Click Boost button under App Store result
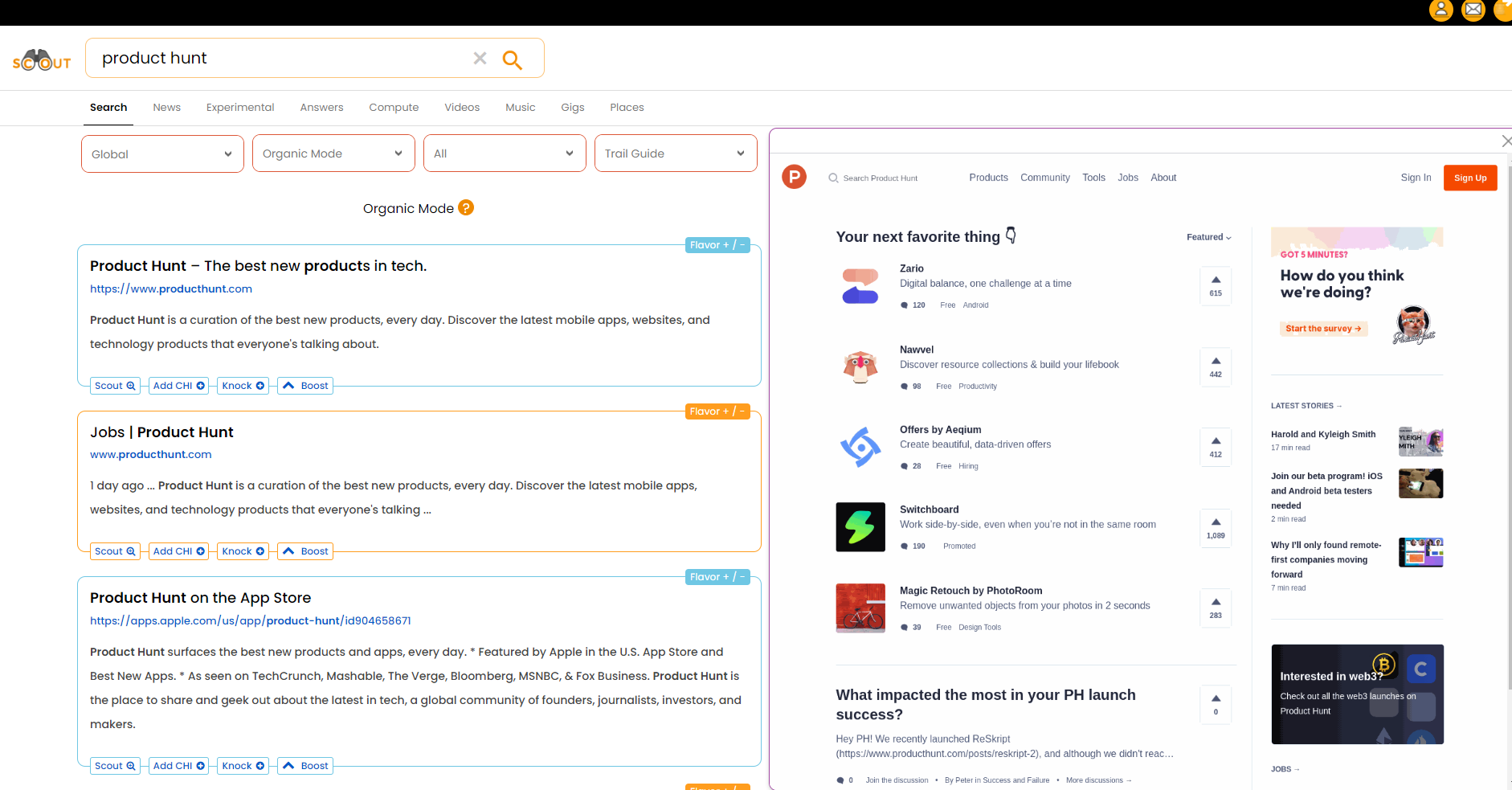 pos(305,766)
